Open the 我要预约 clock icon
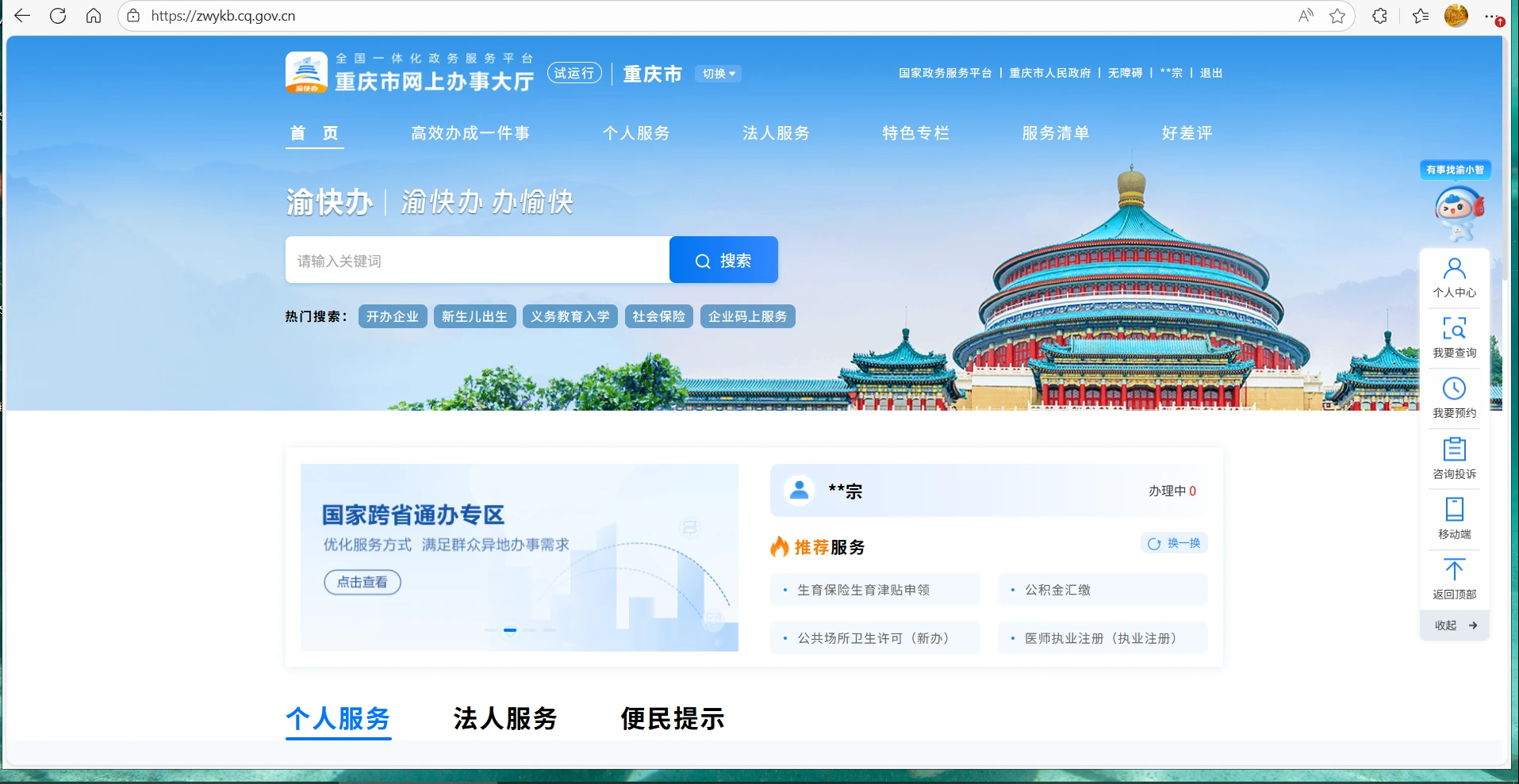This screenshot has width=1519, height=784. pos(1454,389)
